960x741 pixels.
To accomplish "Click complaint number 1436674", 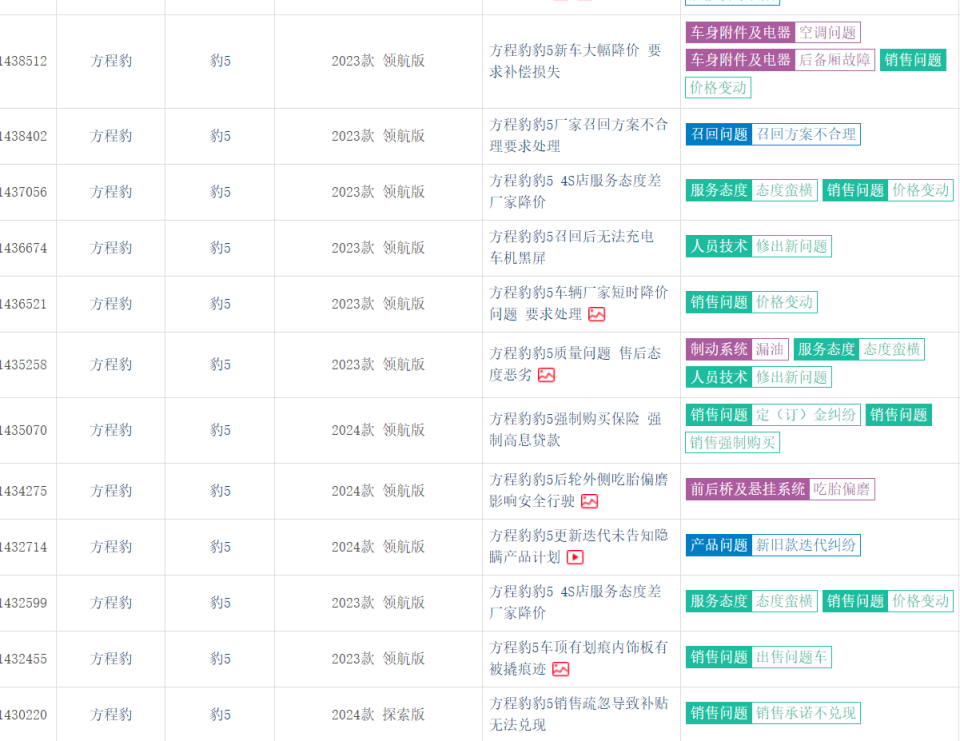I will (x=23, y=248).
